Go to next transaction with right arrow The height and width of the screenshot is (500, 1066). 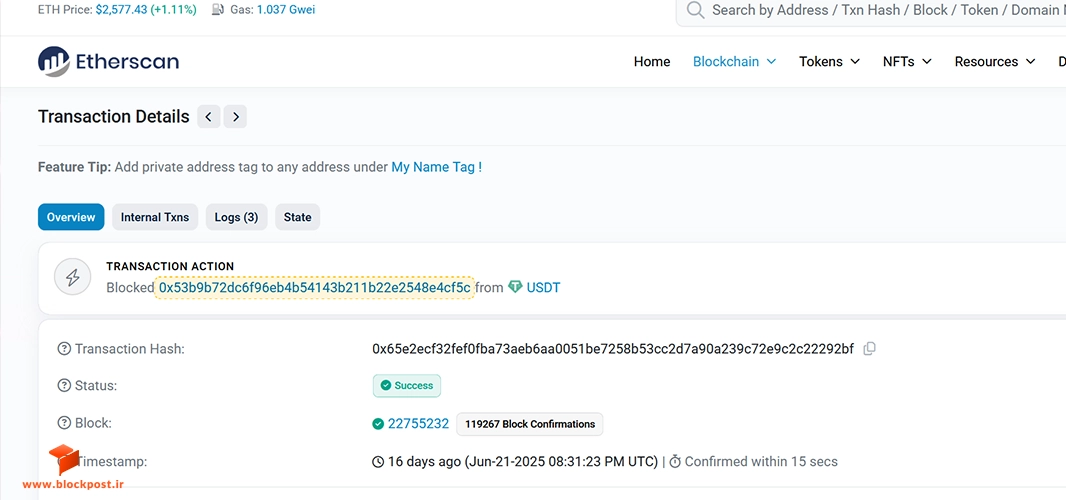235,117
